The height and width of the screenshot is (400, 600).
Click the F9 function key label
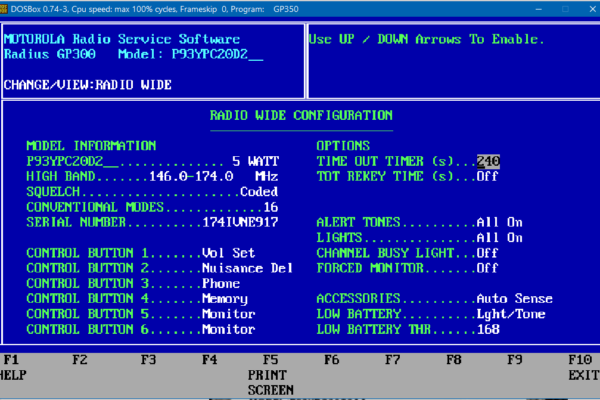pos(515,360)
